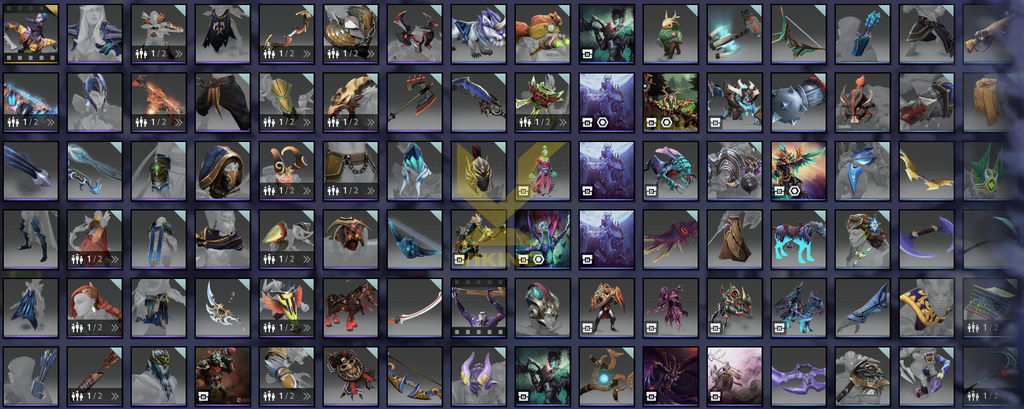This screenshot has width=1024, height=409.
Task: Select the cyan spectral wolf mount
Action: [x=799, y=240]
